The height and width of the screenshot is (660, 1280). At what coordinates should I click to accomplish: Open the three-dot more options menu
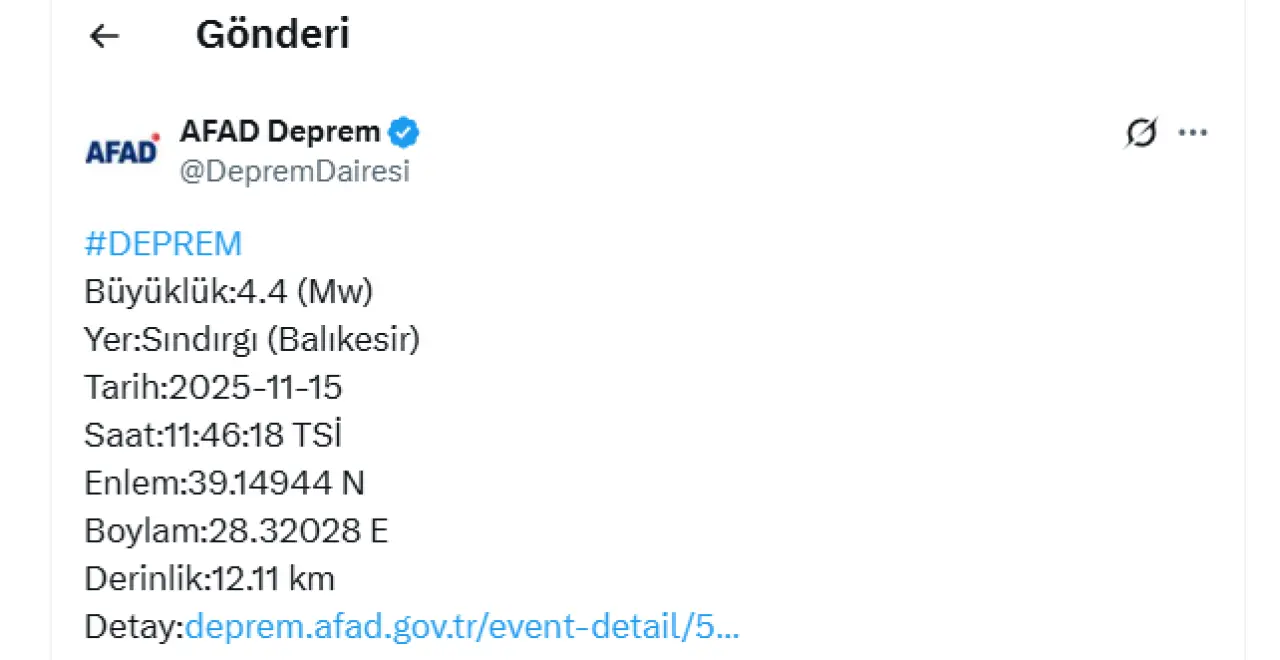point(1193,133)
